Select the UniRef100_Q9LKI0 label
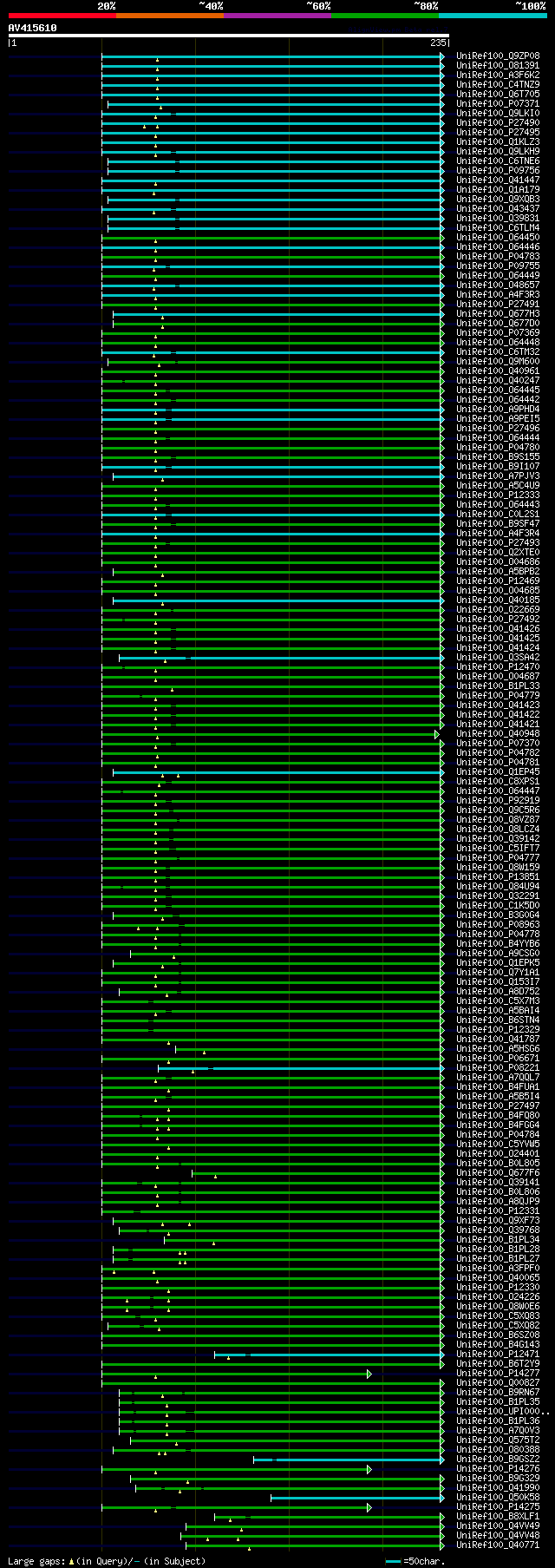This screenshot has height=1568, width=555. click(498, 113)
